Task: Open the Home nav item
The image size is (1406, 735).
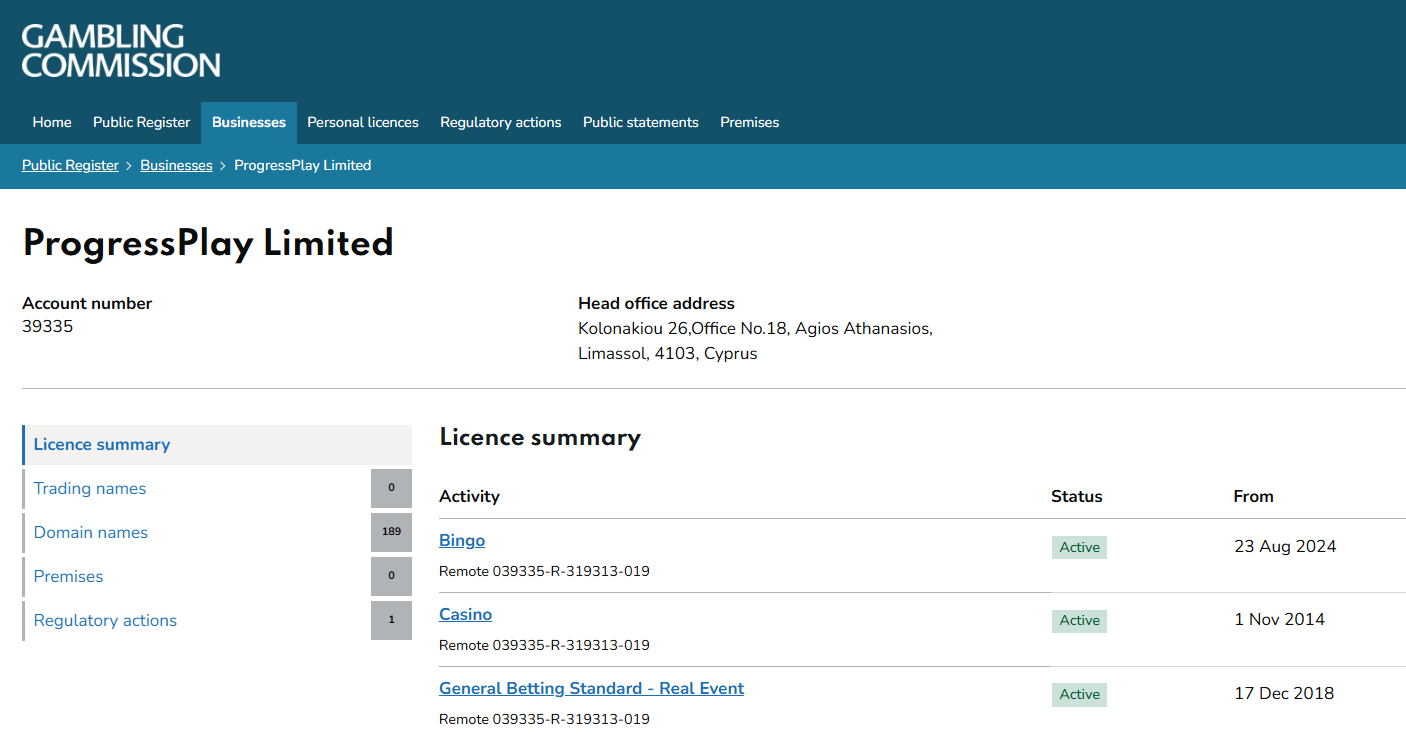Action: (52, 122)
